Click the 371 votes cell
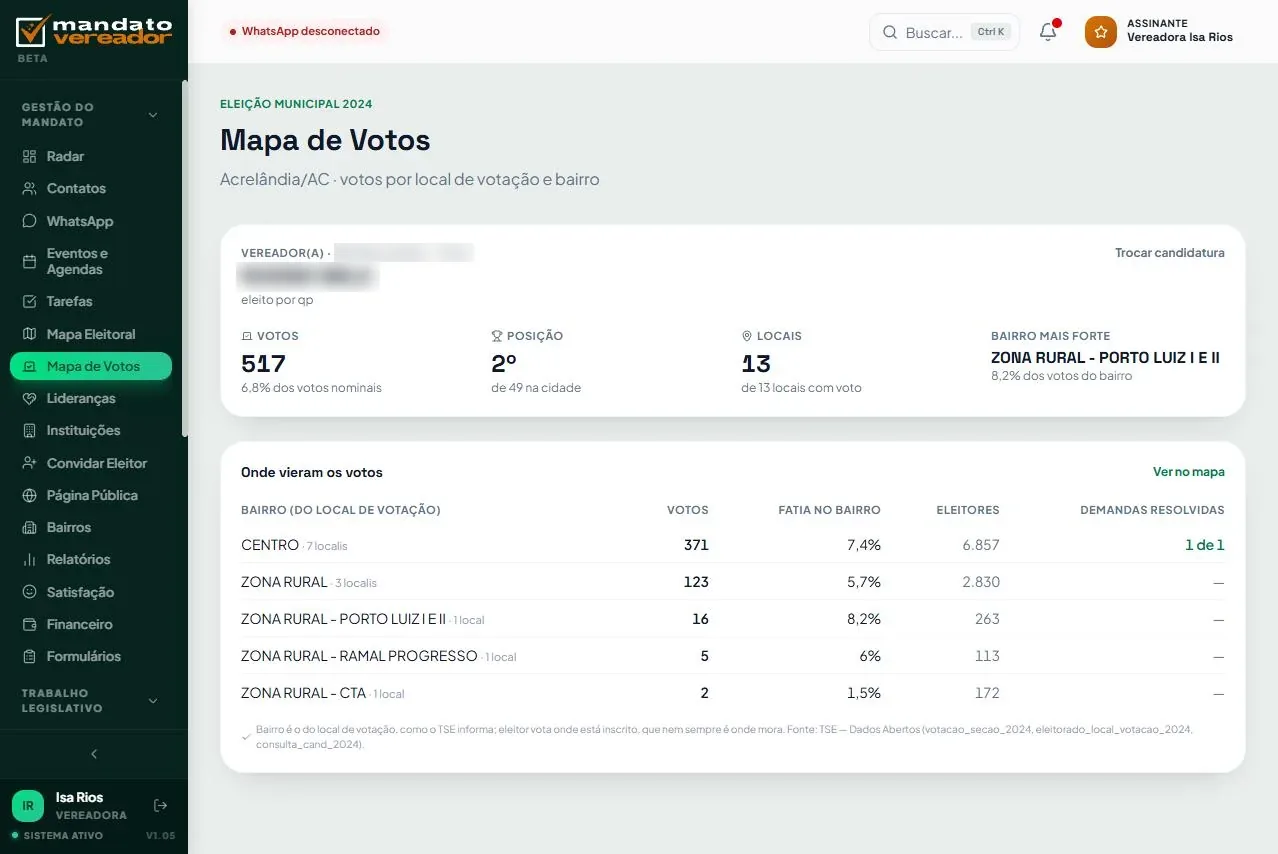Screen dimensions: 1278x854 pyautogui.click(x=696, y=545)
